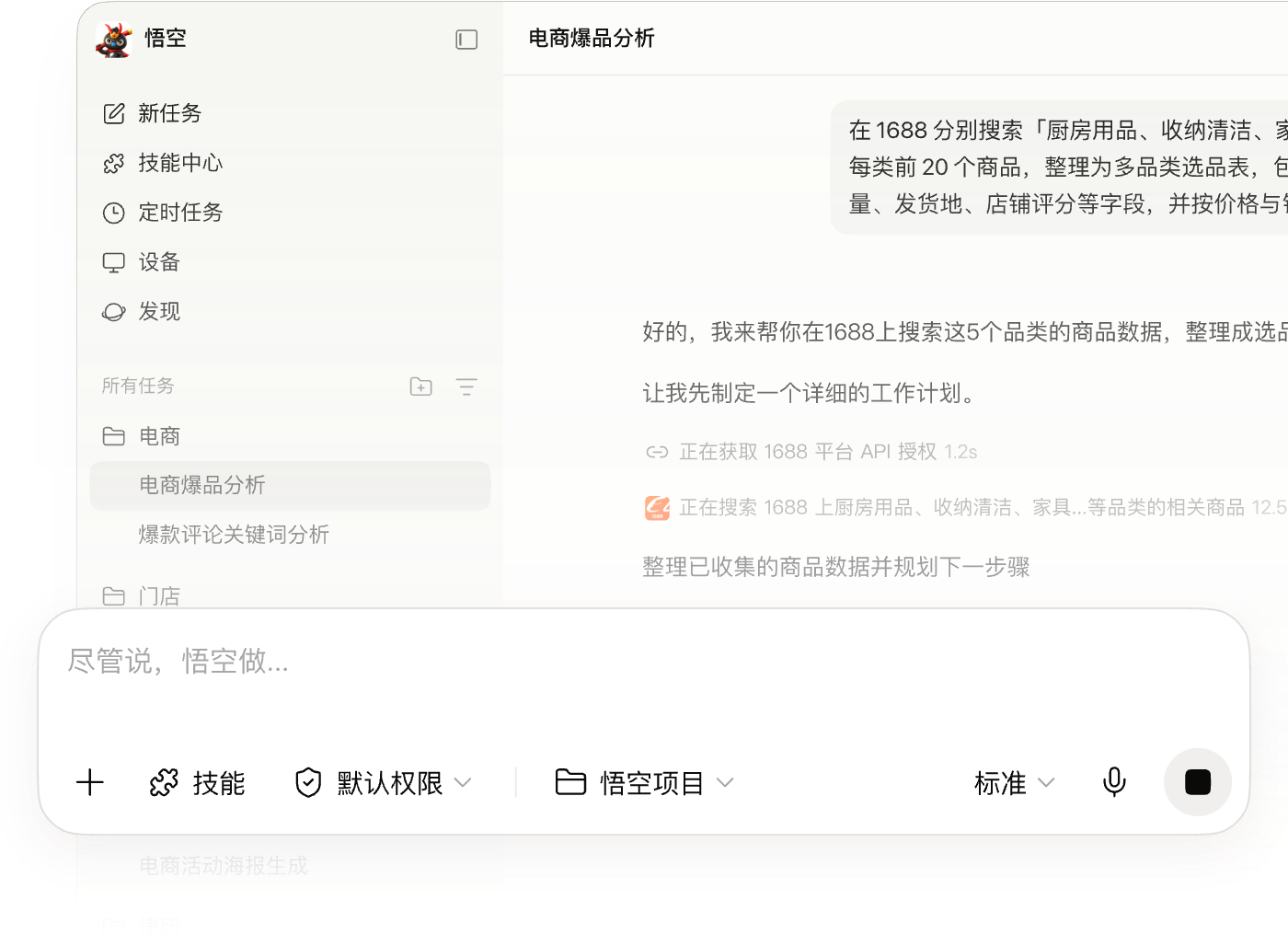Viewport: 1288px width, 946px height.
Task: Start a 新任务 with the pencil icon
Action: (x=114, y=113)
